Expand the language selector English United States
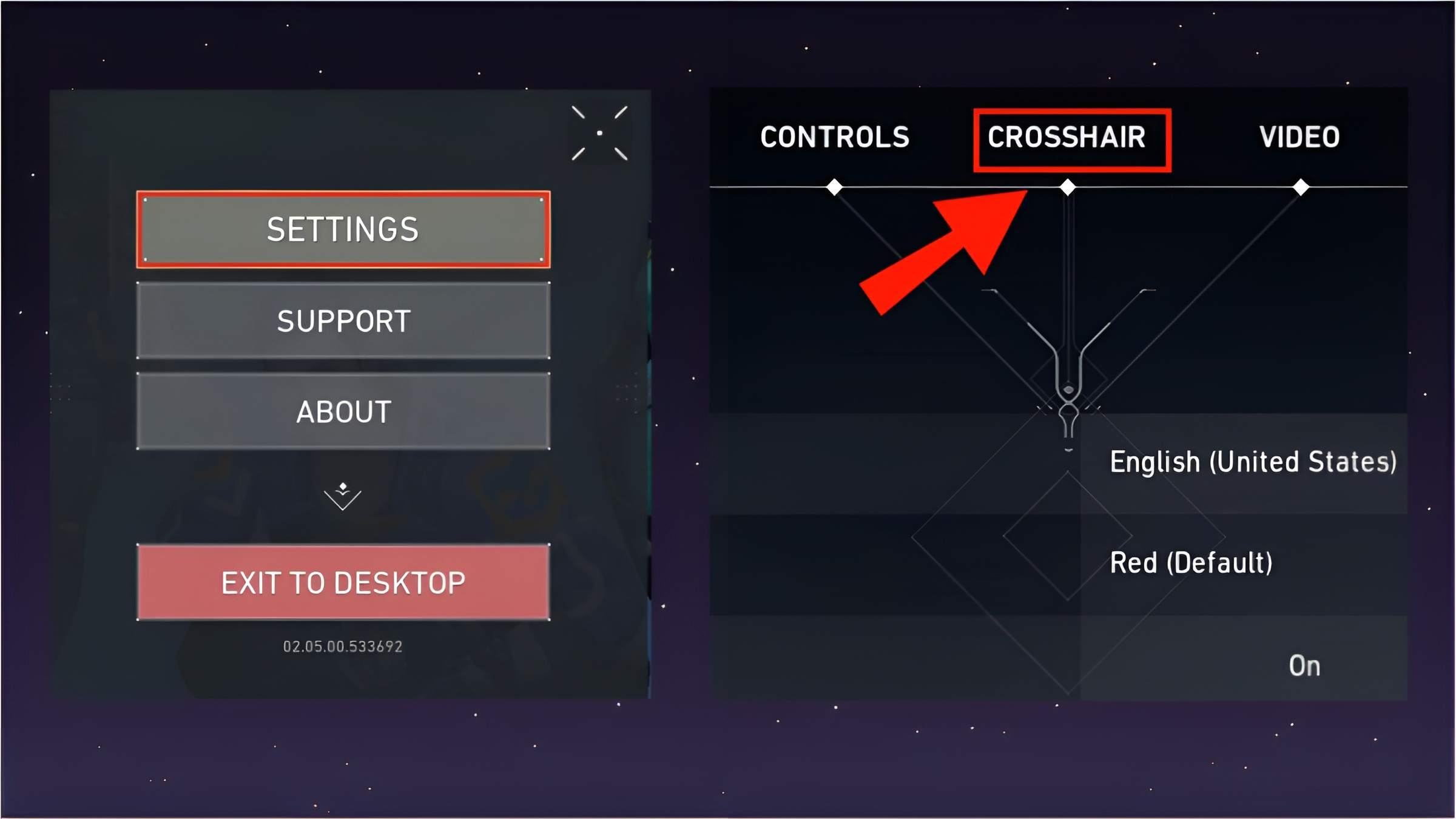The width and height of the screenshot is (1456, 819). [1253, 461]
